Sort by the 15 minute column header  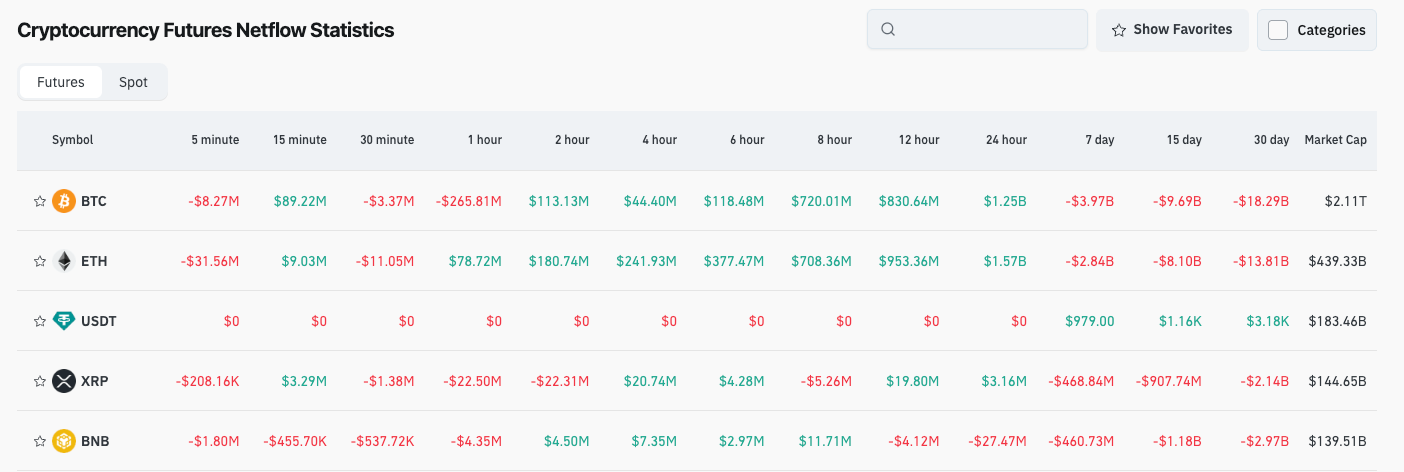pyautogui.click(x=300, y=140)
